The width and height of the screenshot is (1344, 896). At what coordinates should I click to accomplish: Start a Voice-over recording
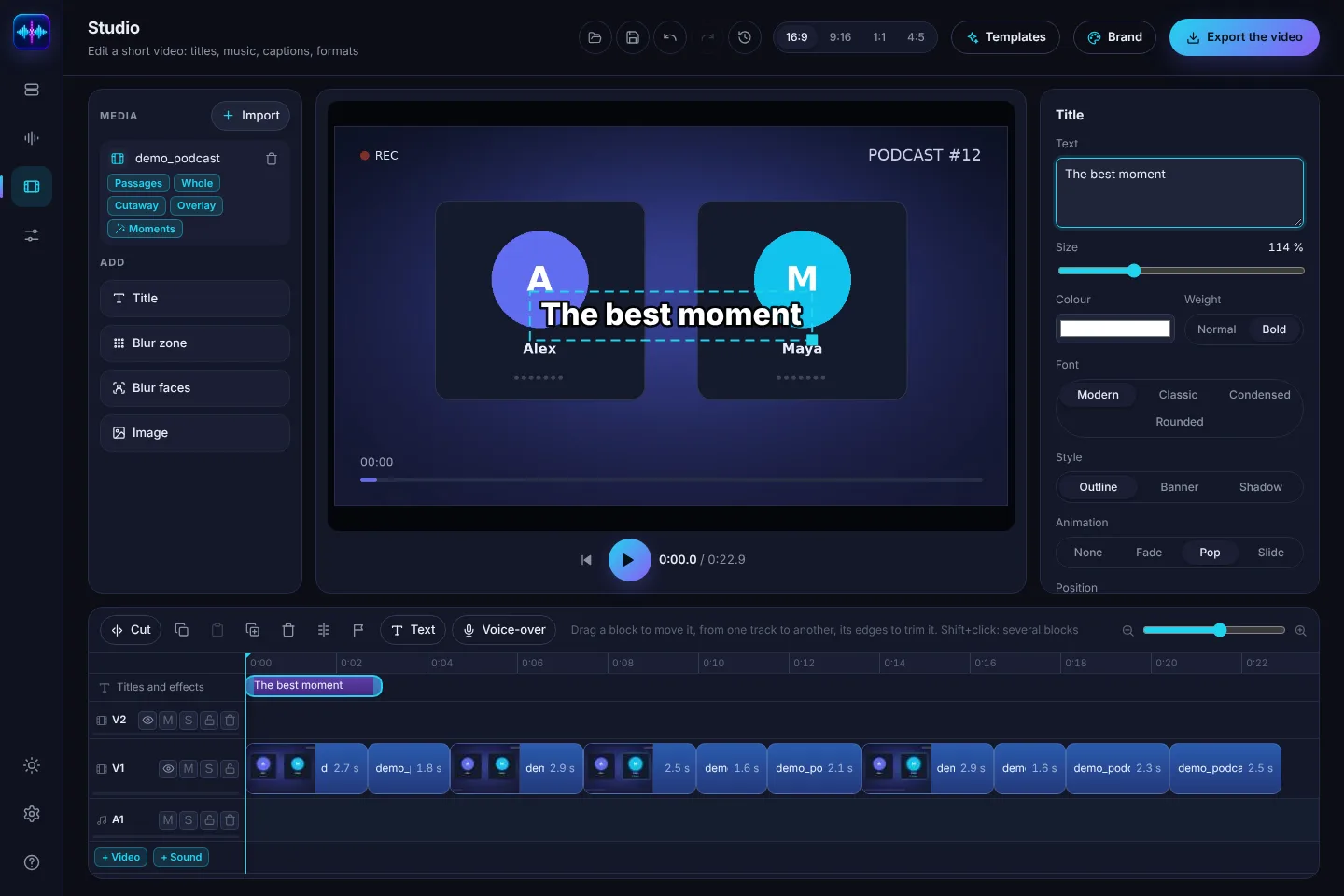tap(504, 630)
